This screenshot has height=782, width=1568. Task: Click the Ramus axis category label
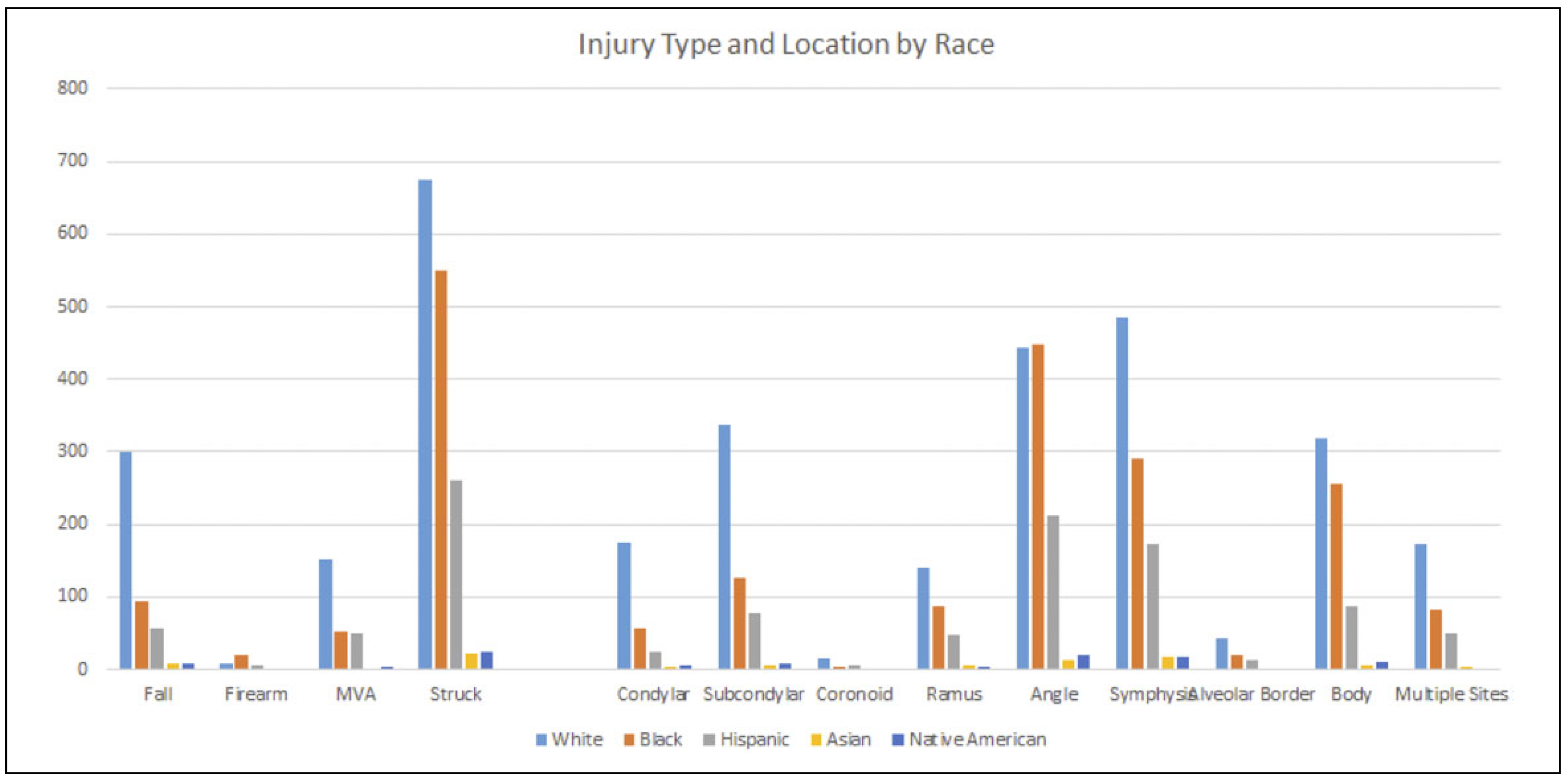coord(954,694)
